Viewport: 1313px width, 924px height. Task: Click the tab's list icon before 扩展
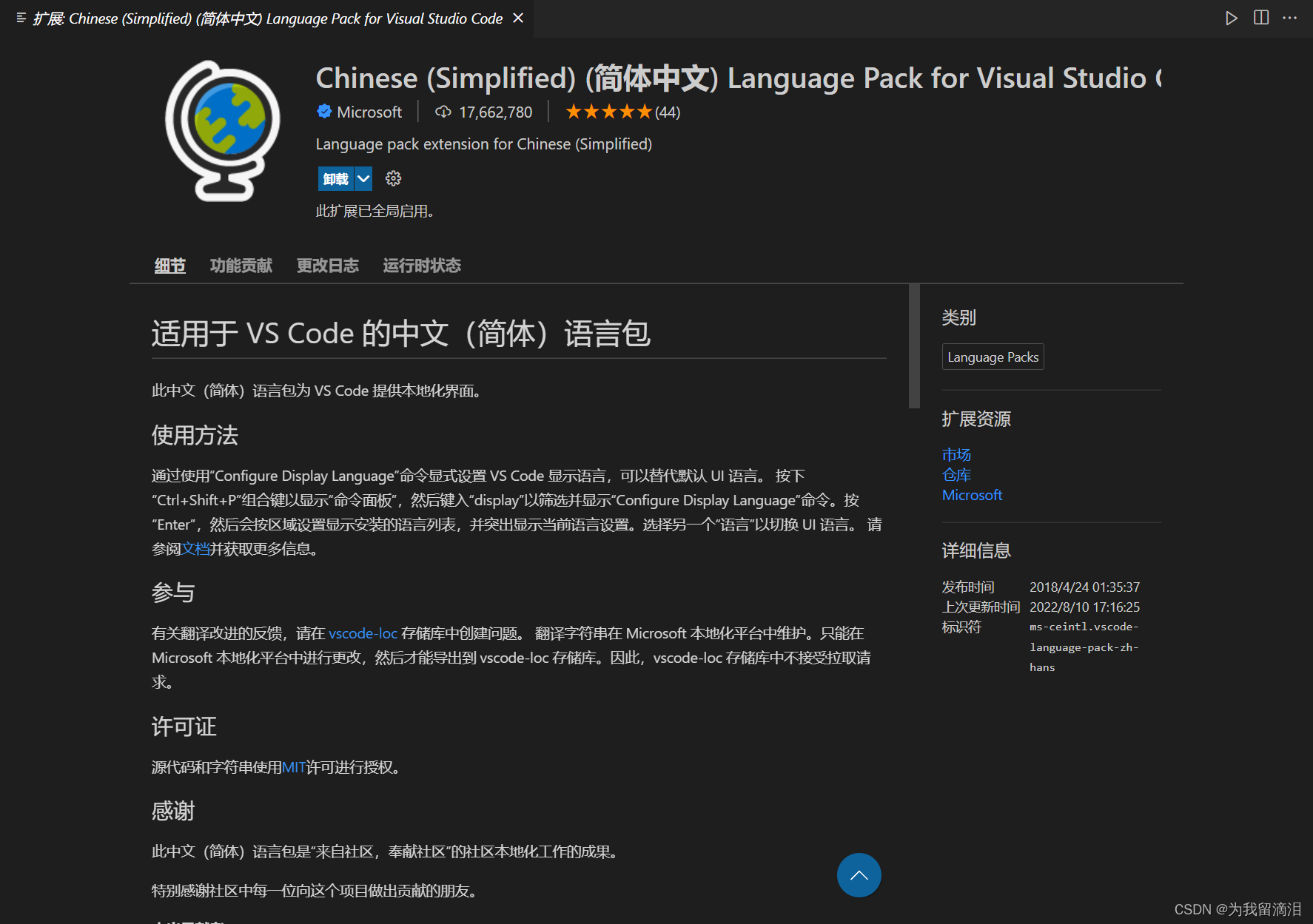(21, 18)
